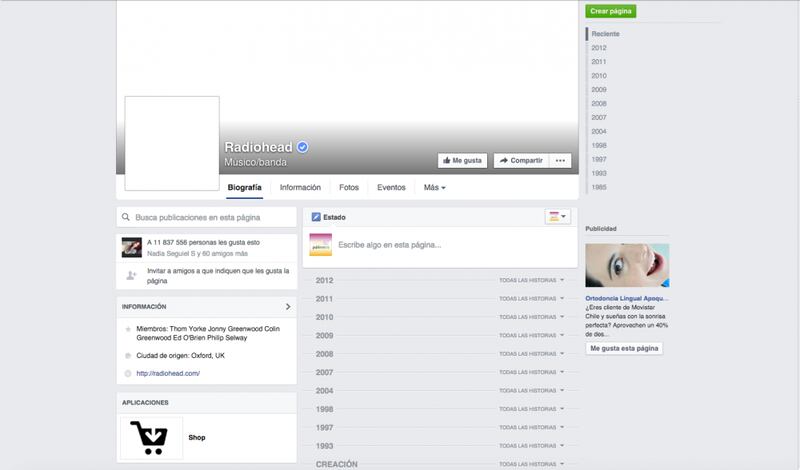800x470 pixels.
Task: Click the Me gusta button
Action: 462,160
